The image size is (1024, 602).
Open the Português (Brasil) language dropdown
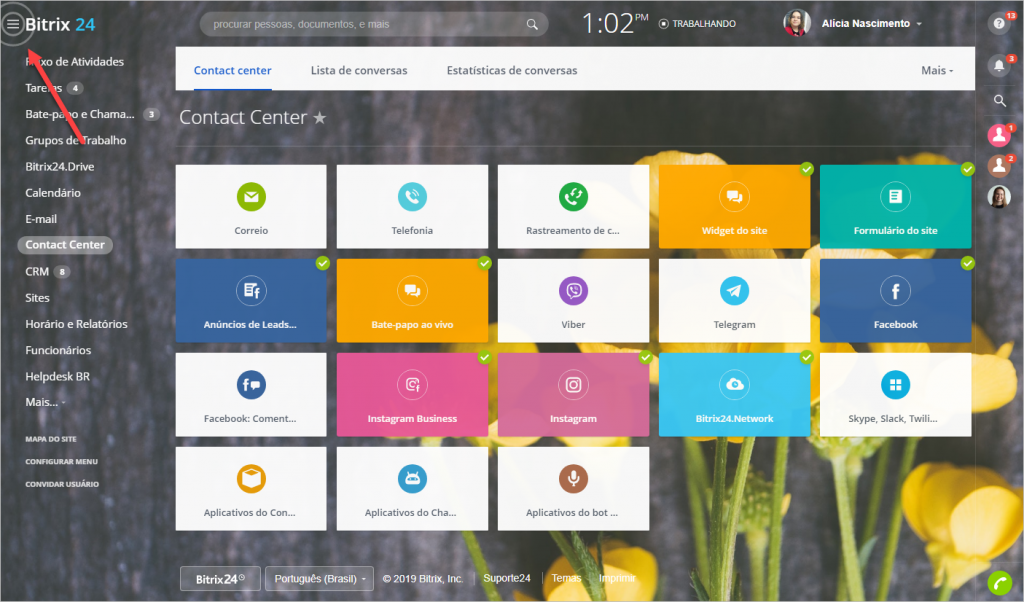319,578
